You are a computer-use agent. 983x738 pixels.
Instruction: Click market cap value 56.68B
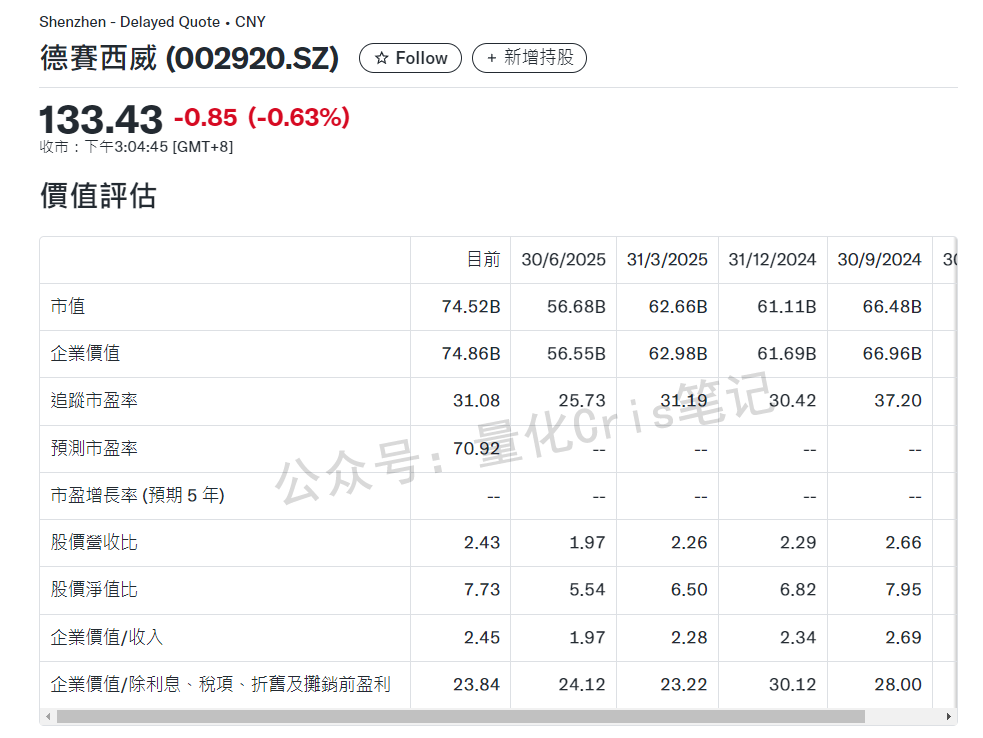(x=576, y=307)
